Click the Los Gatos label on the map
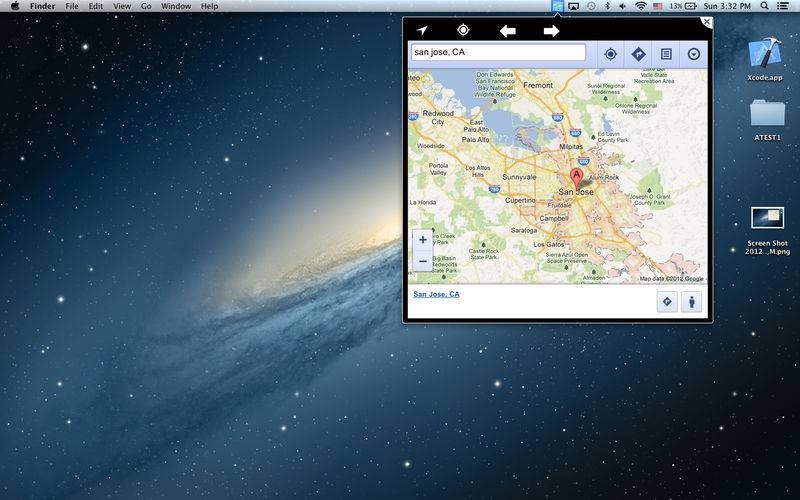Image resolution: width=800 pixels, height=500 pixels. (548, 244)
